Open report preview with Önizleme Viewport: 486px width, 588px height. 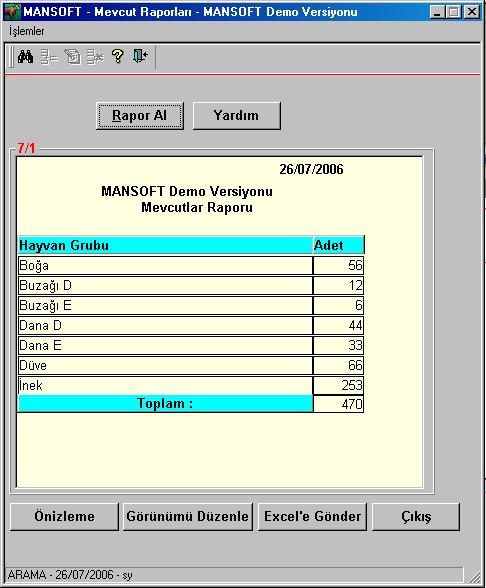[64, 516]
